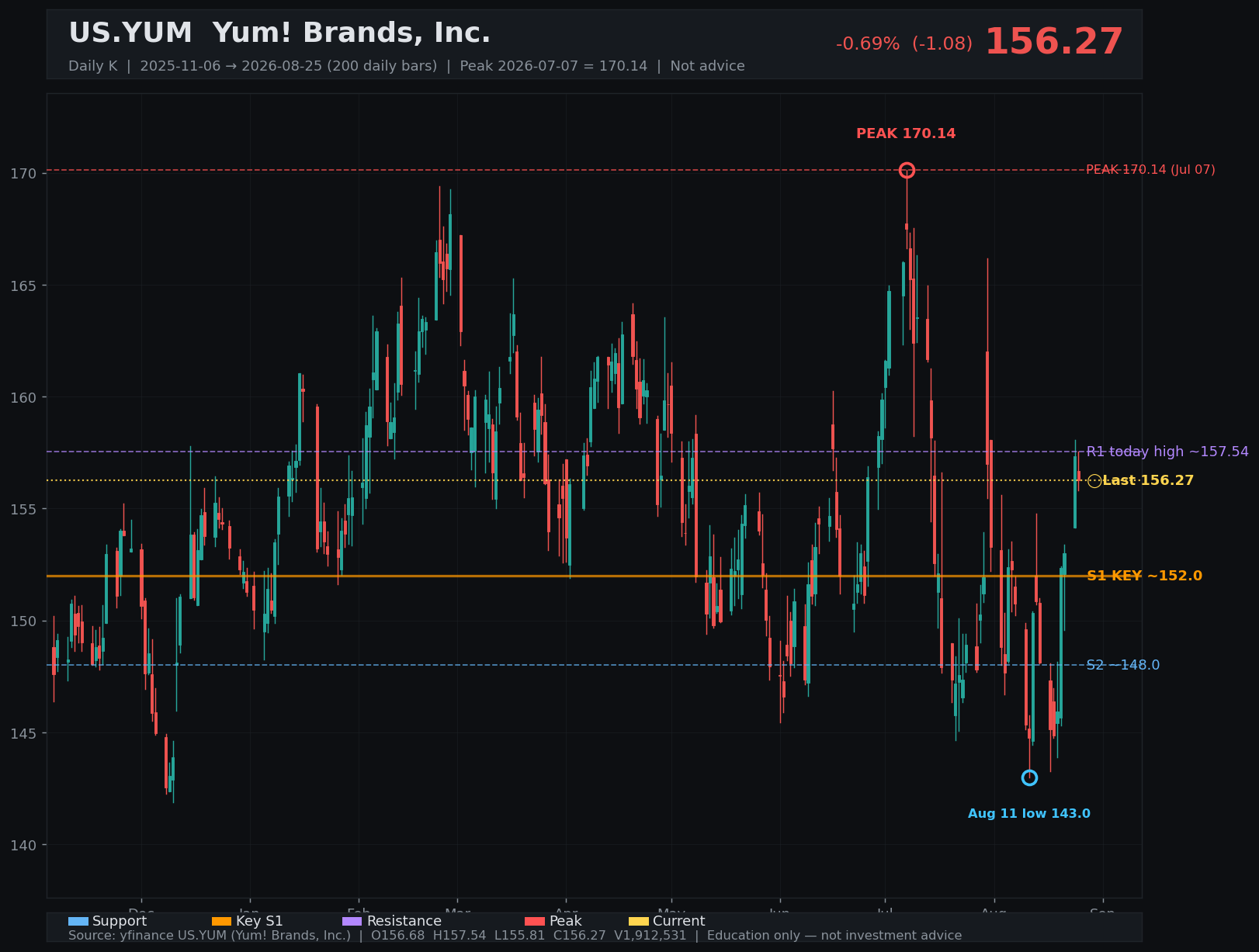Click the purple Resistance legend swatch

click(352, 921)
